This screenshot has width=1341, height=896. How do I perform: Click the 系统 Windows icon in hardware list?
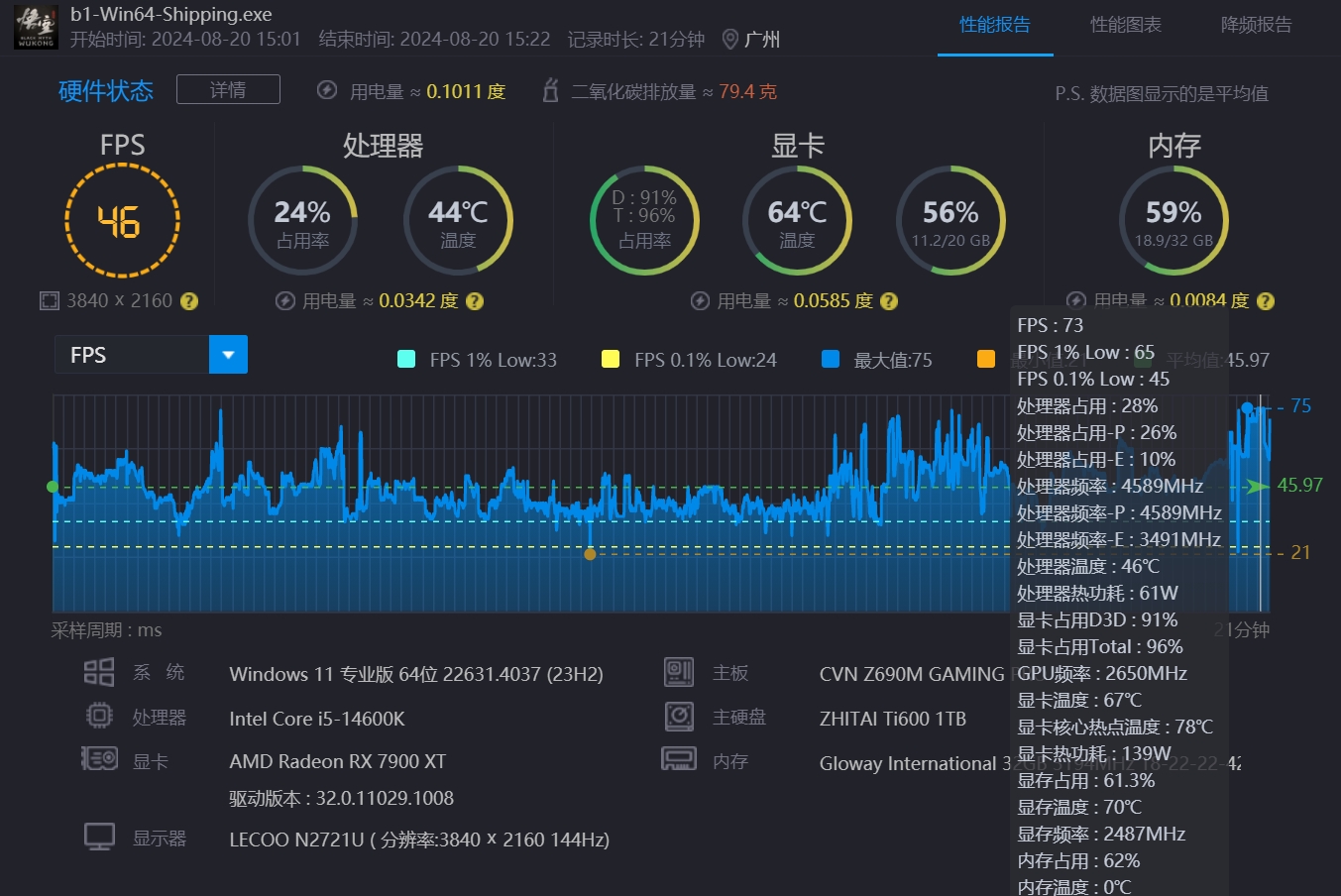click(99, 673)
